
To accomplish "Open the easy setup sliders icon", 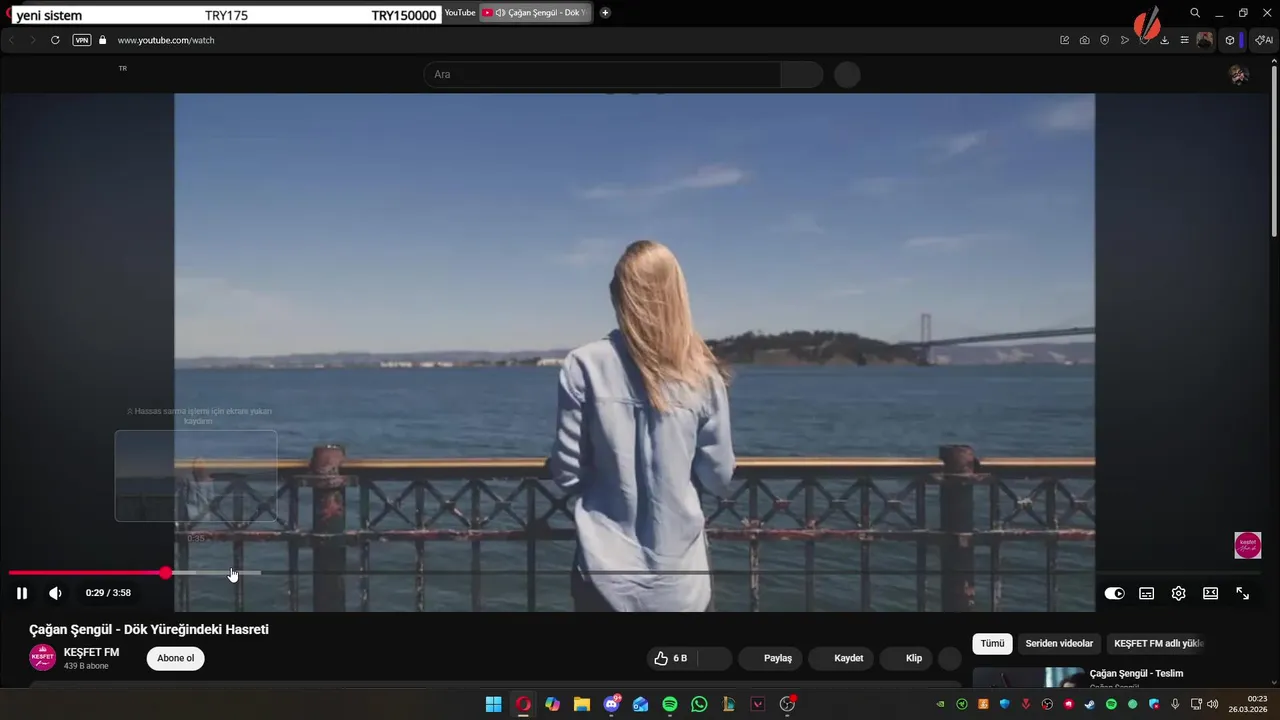I will (x=1185, y=40).
